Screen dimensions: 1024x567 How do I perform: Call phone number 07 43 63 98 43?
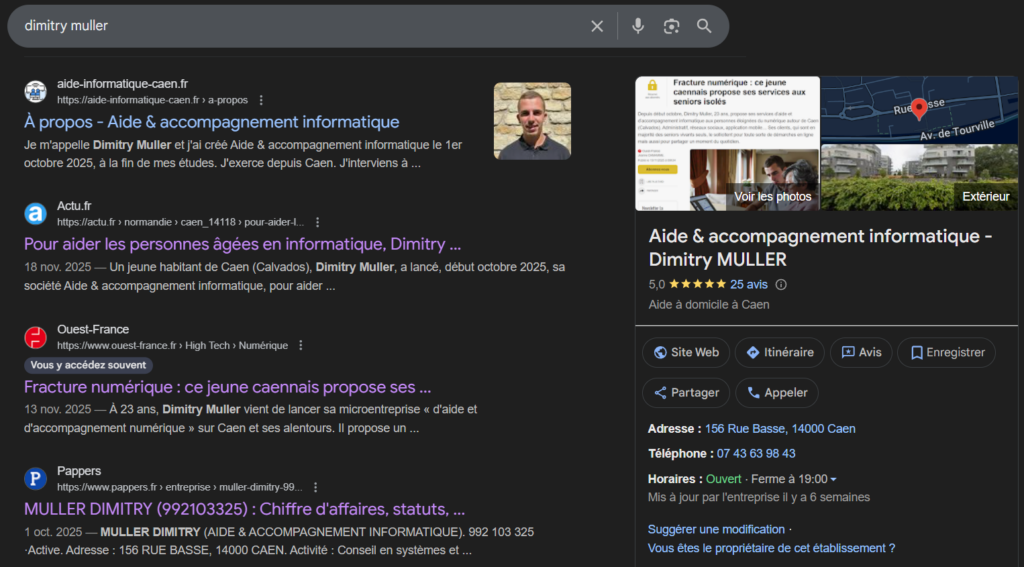[x=756, y=454]
